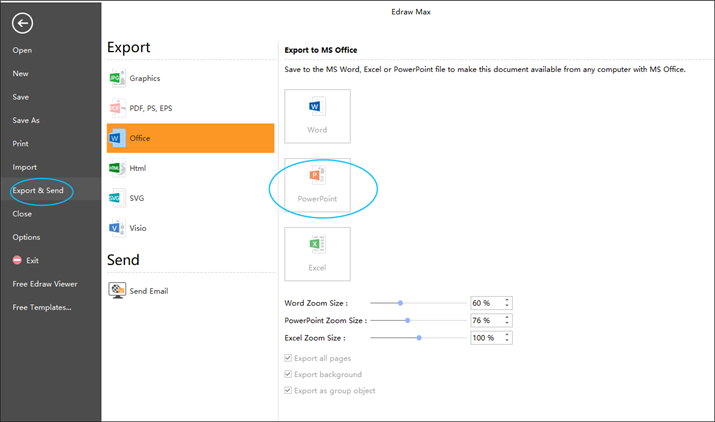Select the SVG export label
This screenshot has height=422, width=715.
pyautogui.click(x=136, y=198)
